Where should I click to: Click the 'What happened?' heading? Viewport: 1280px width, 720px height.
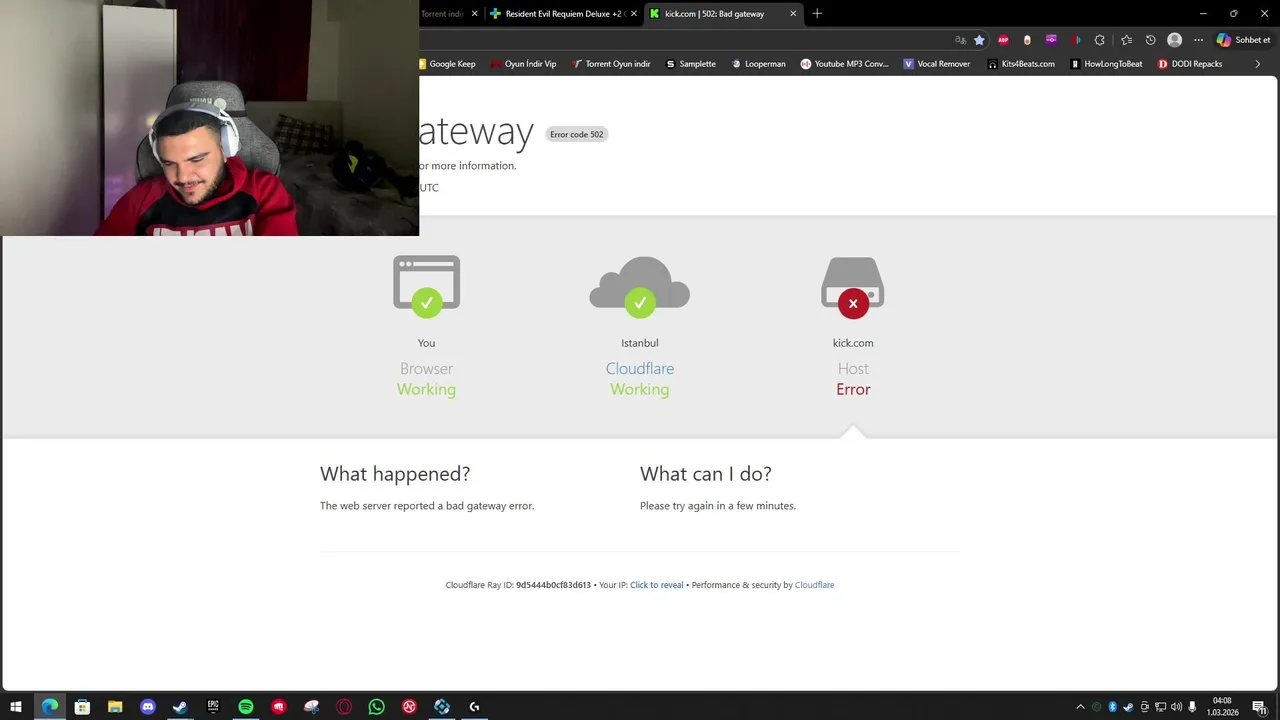(x=395, y=474)
